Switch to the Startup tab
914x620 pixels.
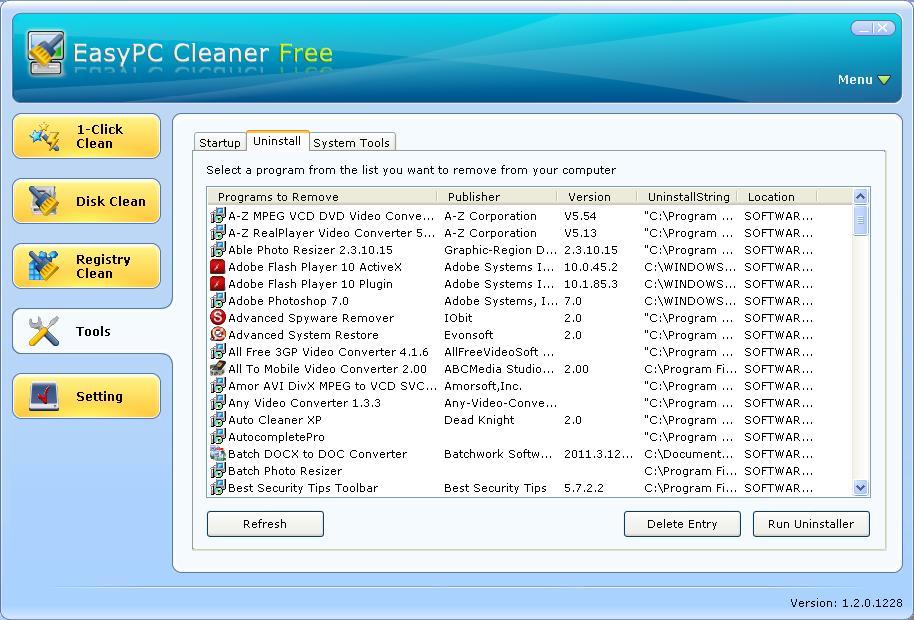pyautogui.click(x=219, y=142)
